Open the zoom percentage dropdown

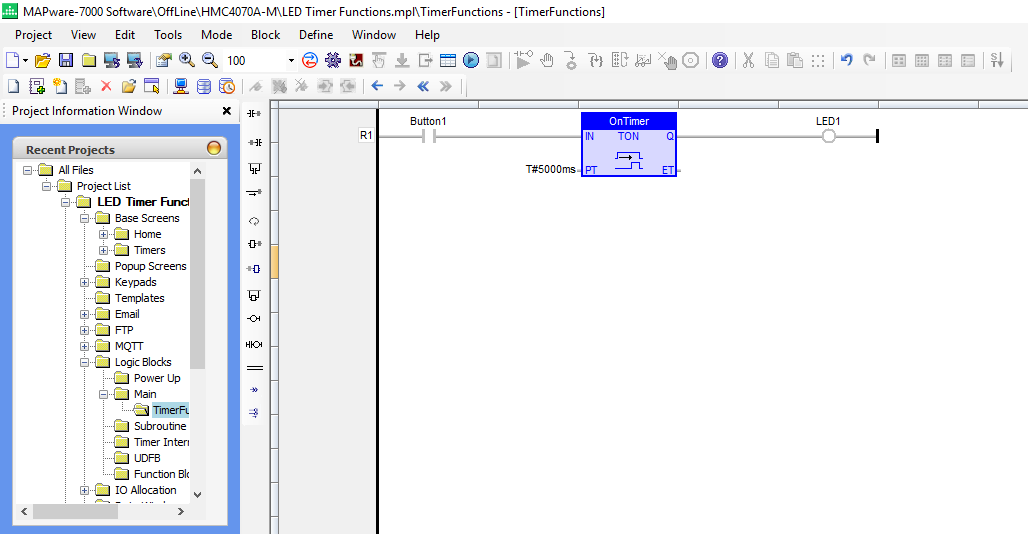(291, 60)
